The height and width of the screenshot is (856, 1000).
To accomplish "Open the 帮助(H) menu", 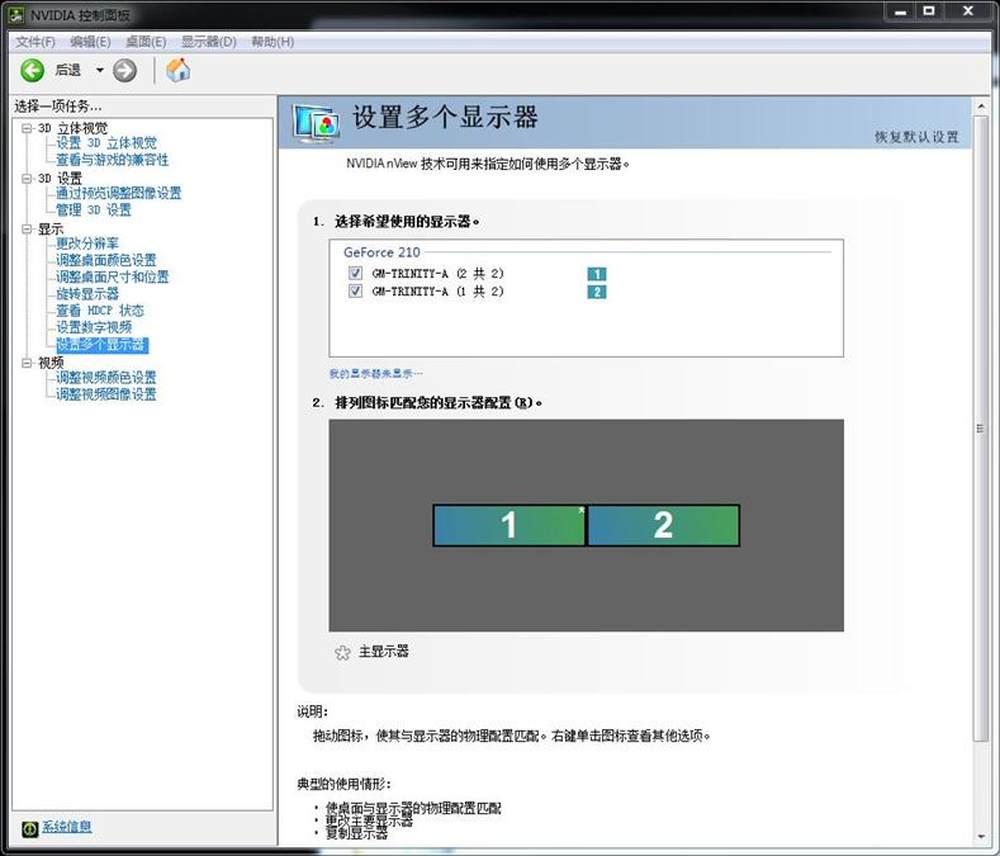I will [273, 42].
